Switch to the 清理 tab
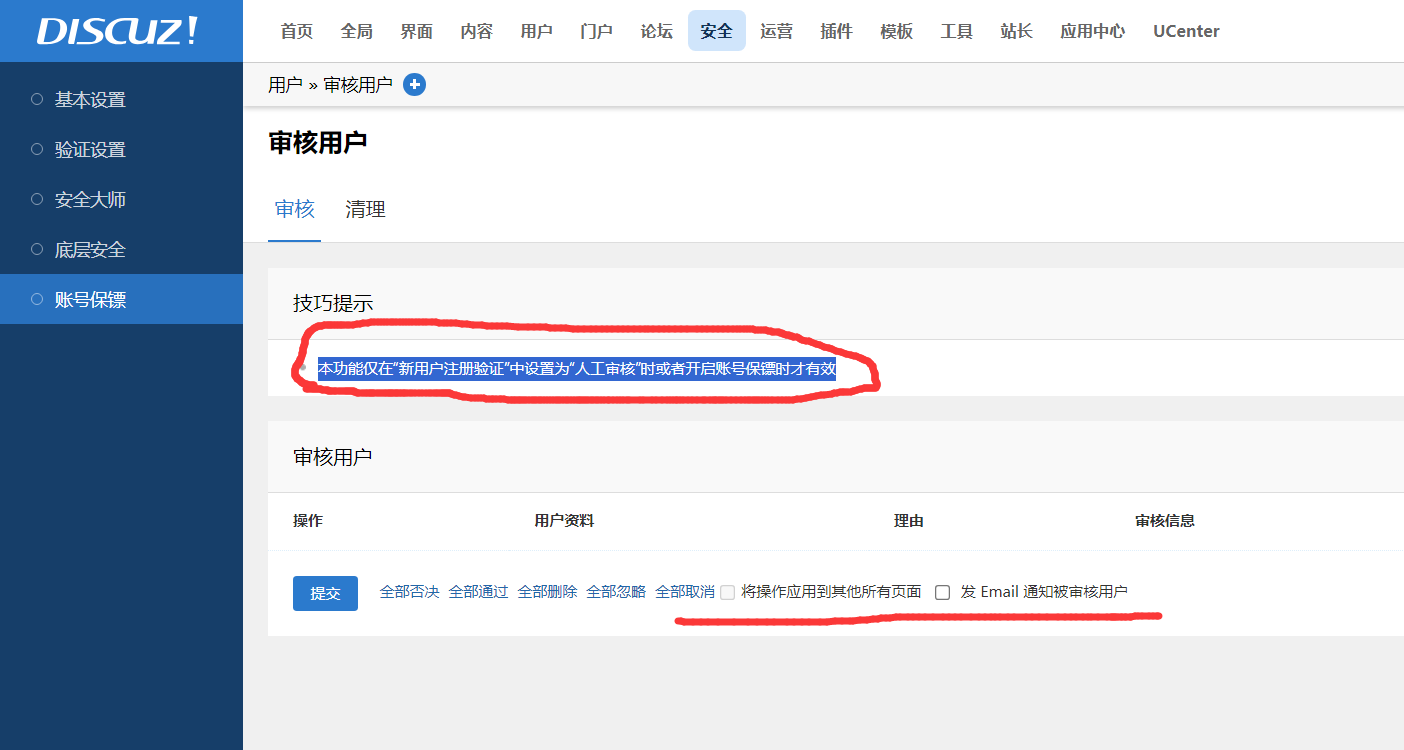The width and height of the screenshot is (1404, 750). [365, 209]
